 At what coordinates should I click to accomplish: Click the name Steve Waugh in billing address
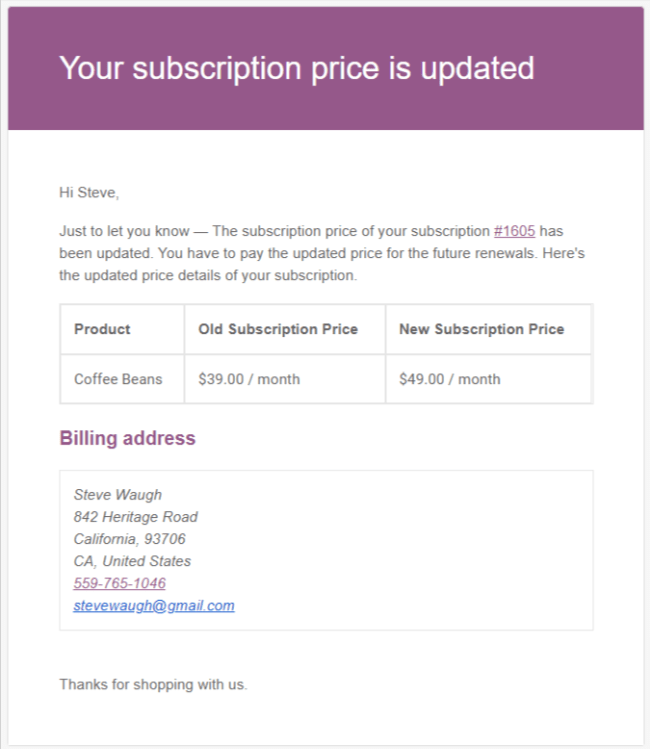pos(118,495)
